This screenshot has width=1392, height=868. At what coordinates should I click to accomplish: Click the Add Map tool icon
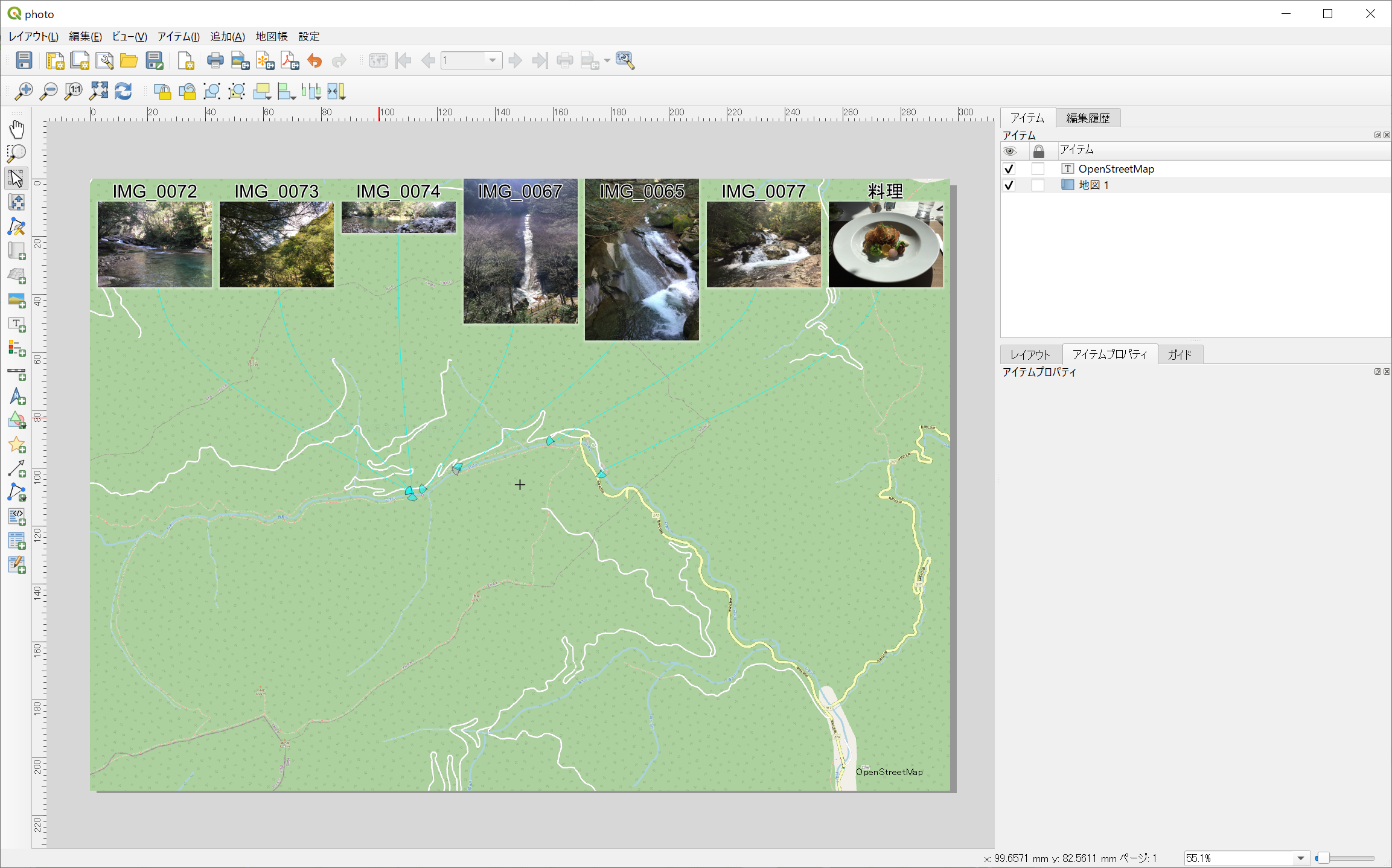click(x=16, y=251)
